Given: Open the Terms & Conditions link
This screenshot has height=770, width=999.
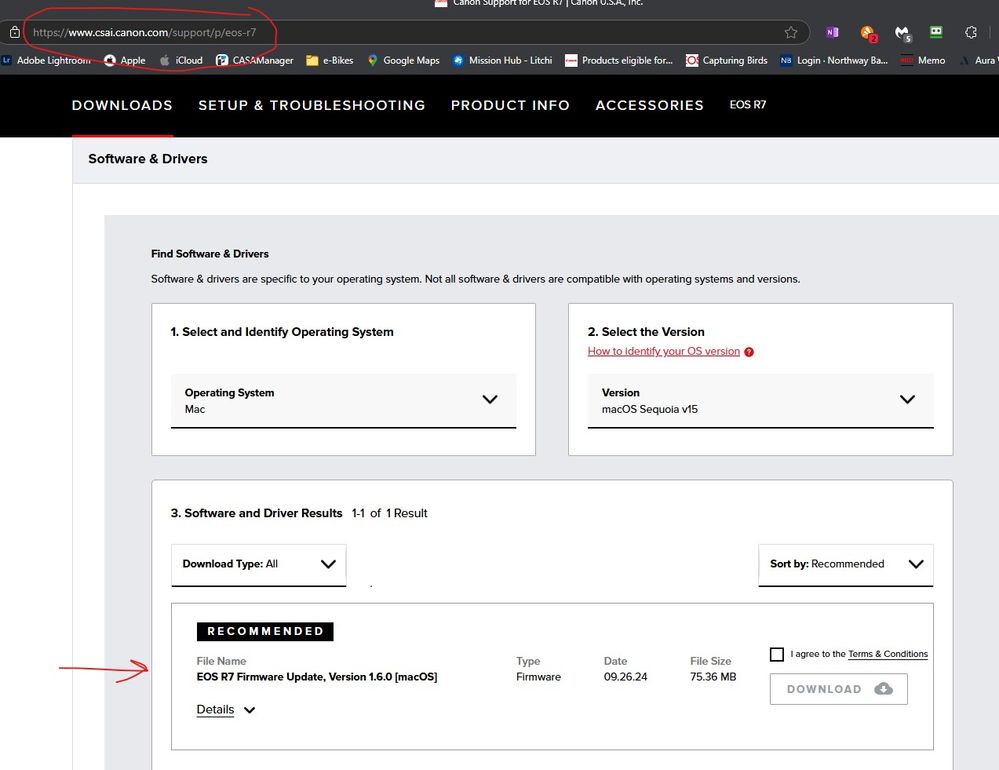Looking at the screenshot, I should click(x=888, y=654).
